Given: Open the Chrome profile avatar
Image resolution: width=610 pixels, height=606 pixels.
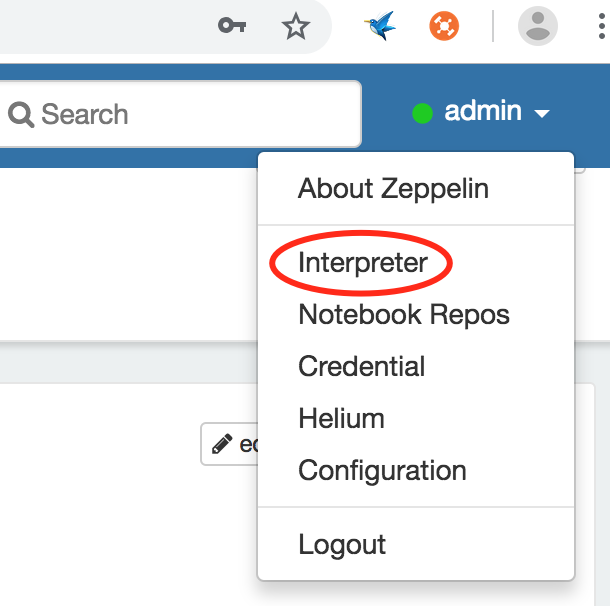Looking at the screenshot, I should click(538, 26).
